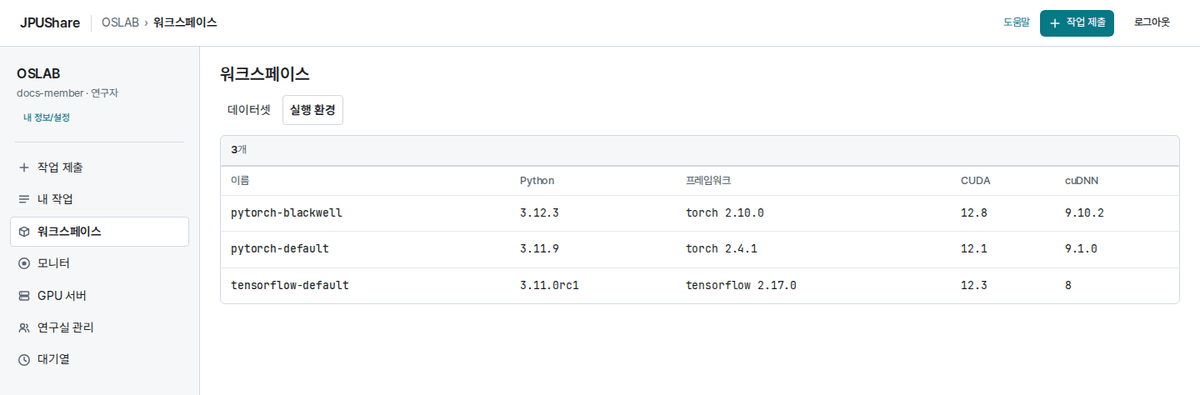The width and height of the screenshot is (1200, 395).
Task: Click the monitor circle icon beside 모니터
Action: (x=24, y=263)
